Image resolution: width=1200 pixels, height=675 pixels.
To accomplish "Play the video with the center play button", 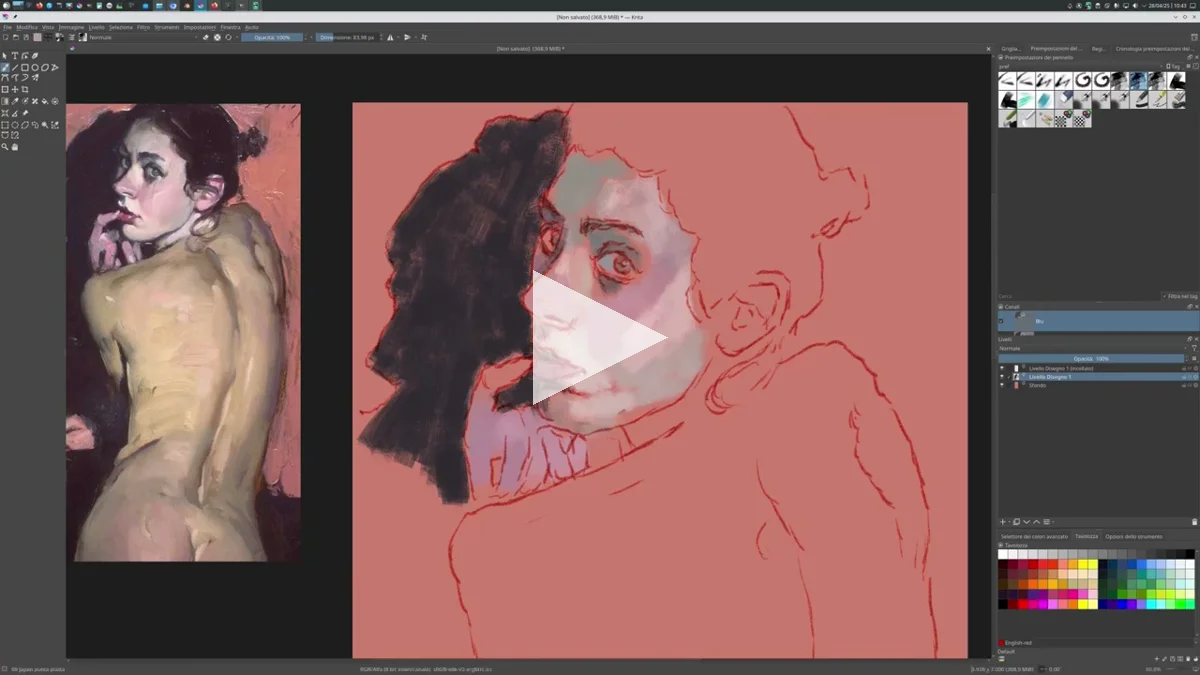I will coord(599,338).
